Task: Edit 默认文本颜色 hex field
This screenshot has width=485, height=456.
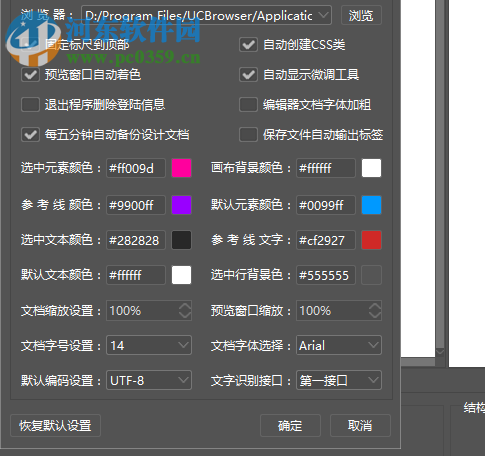Action: click(136, 275)
